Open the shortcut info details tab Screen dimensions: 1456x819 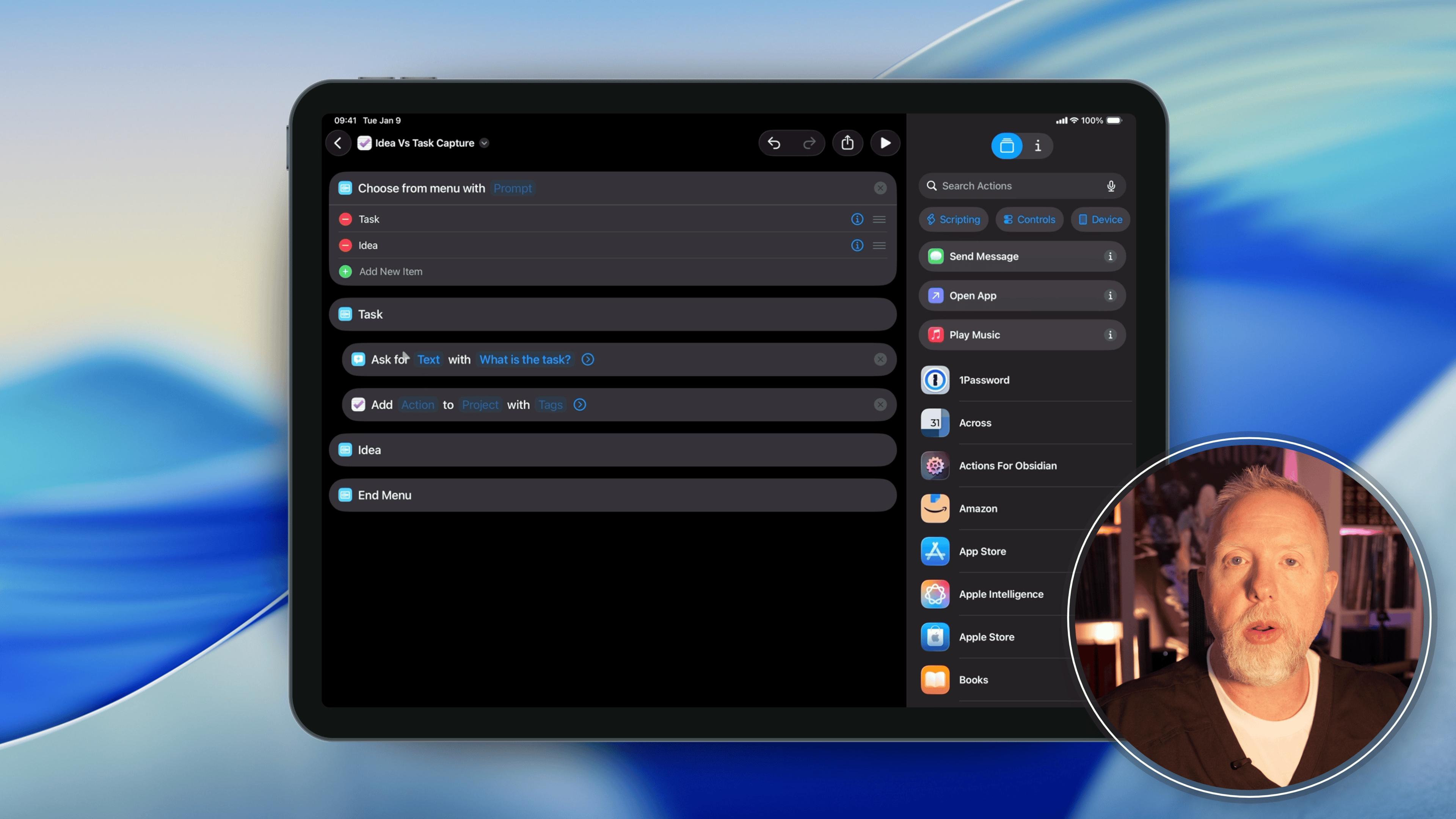[1038, 146]
